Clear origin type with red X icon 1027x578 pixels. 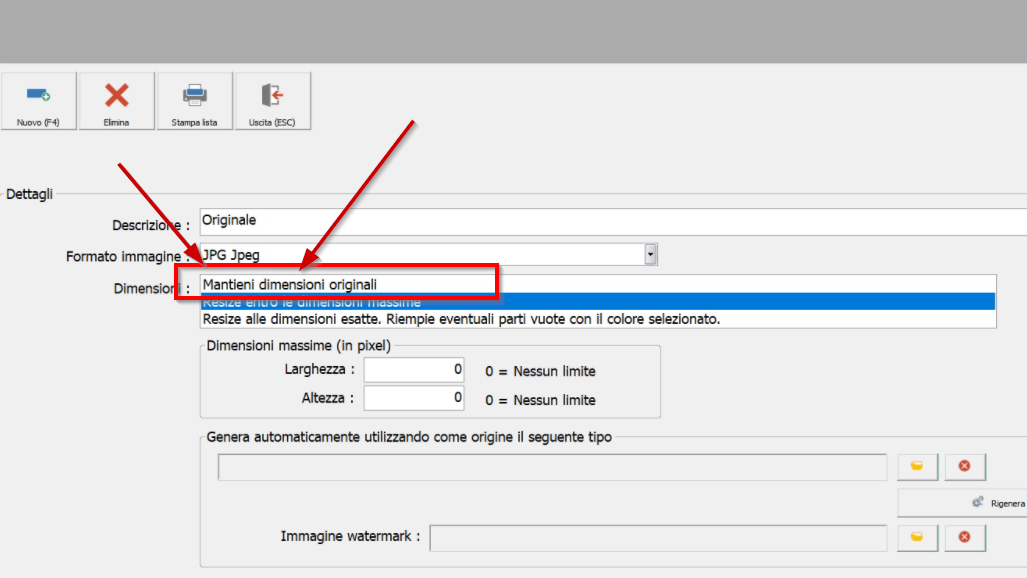coord(965,466)
